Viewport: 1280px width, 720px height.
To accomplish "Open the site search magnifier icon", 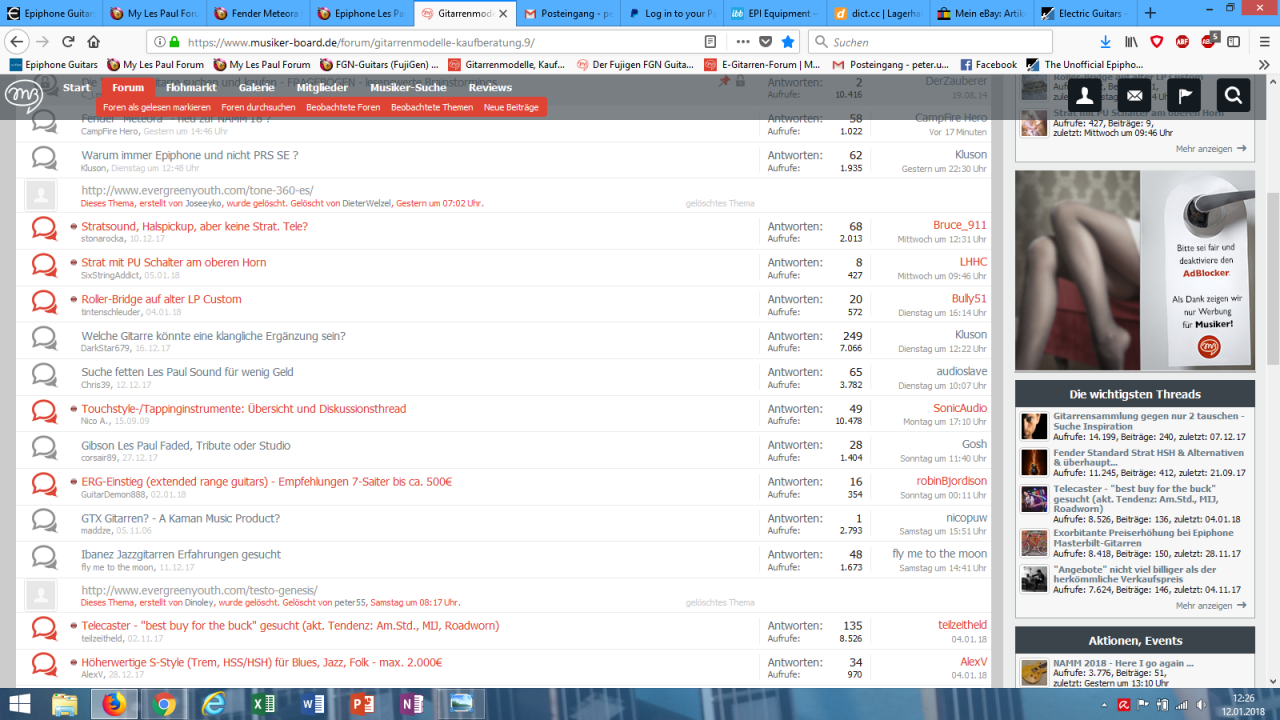I will (x=1233, y=96).
